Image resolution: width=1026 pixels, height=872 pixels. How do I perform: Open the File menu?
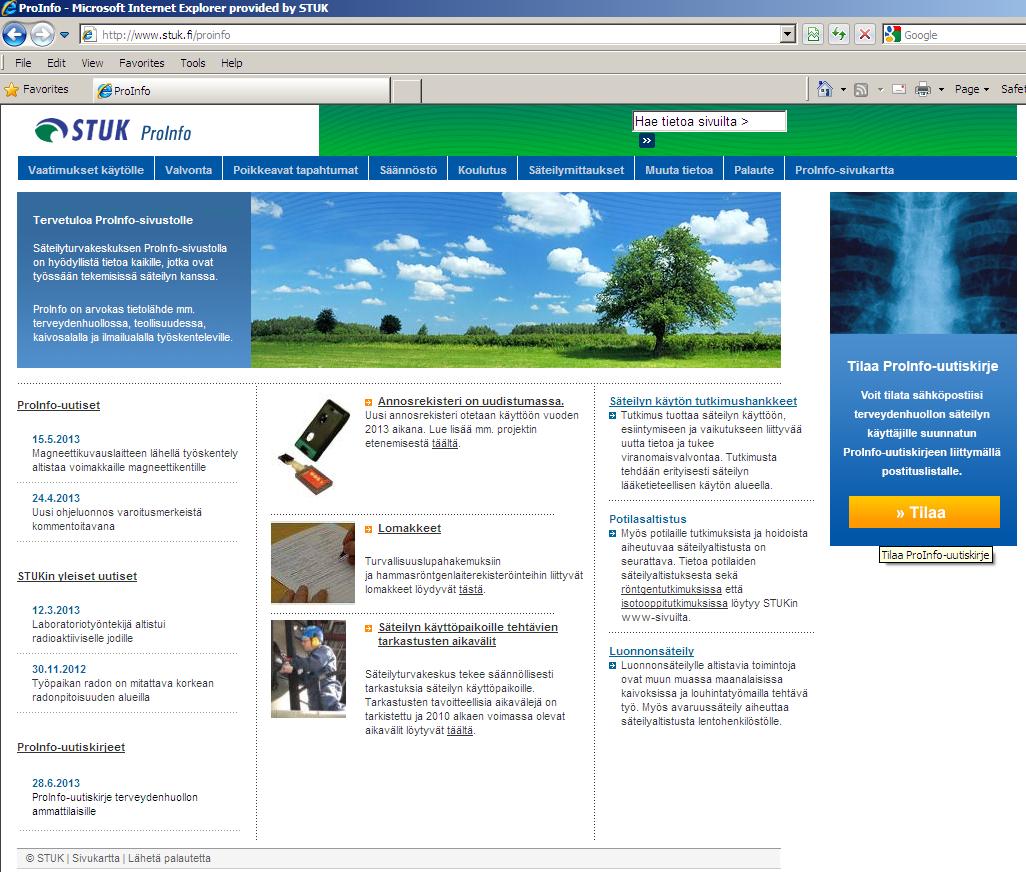pos(23,63)
